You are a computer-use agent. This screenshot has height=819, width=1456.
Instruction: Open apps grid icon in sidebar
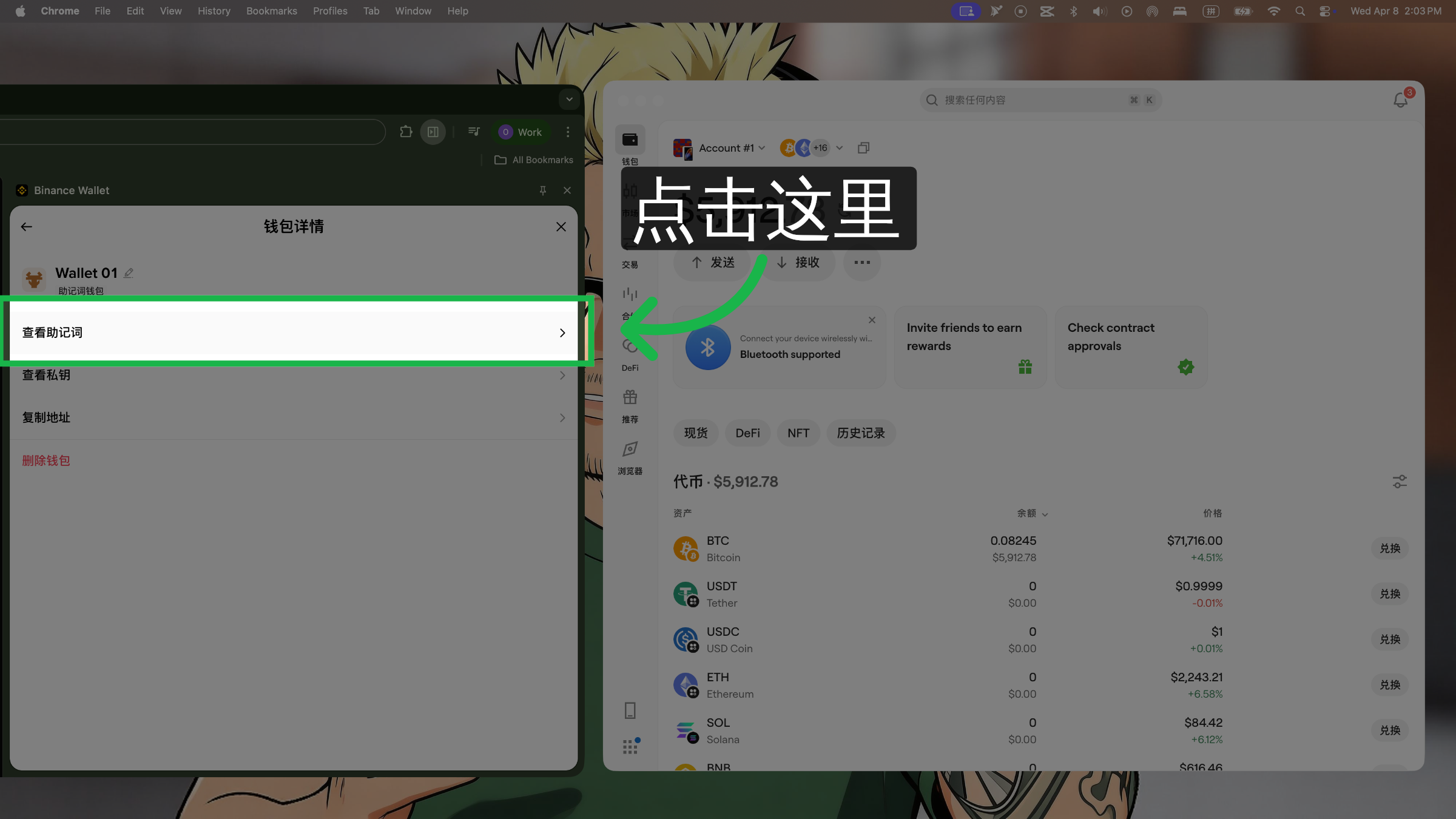coord(631,746)
